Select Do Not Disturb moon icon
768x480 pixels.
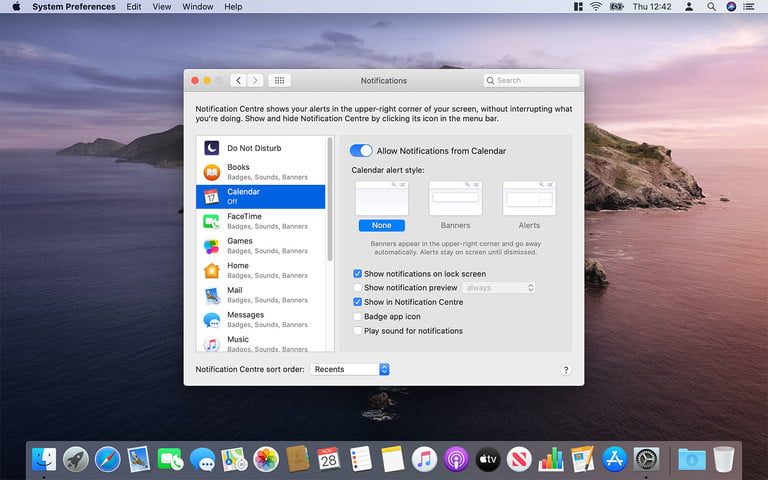click(212, 148)
